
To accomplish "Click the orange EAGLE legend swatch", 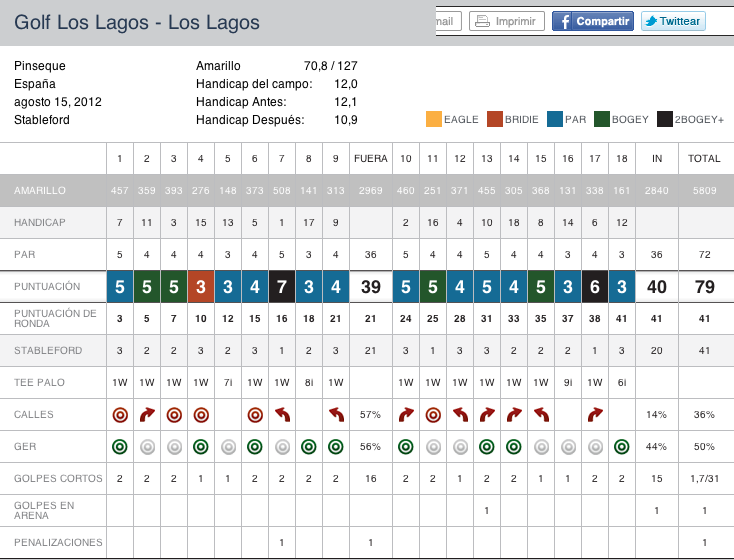I will point(434,119).
